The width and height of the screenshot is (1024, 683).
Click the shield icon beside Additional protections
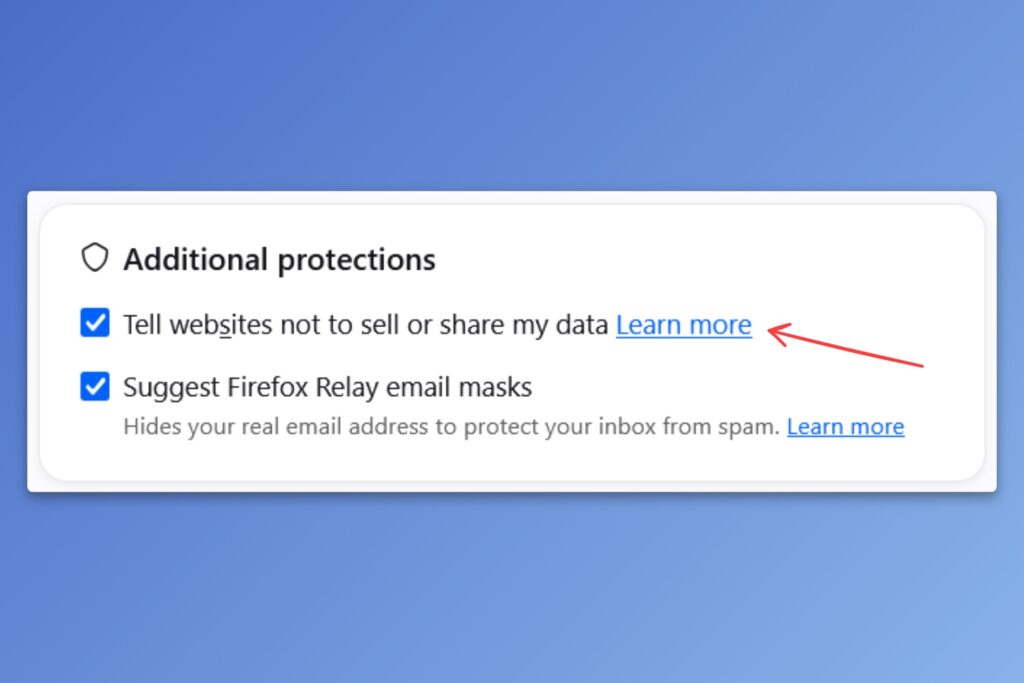[x=95, y=257]
